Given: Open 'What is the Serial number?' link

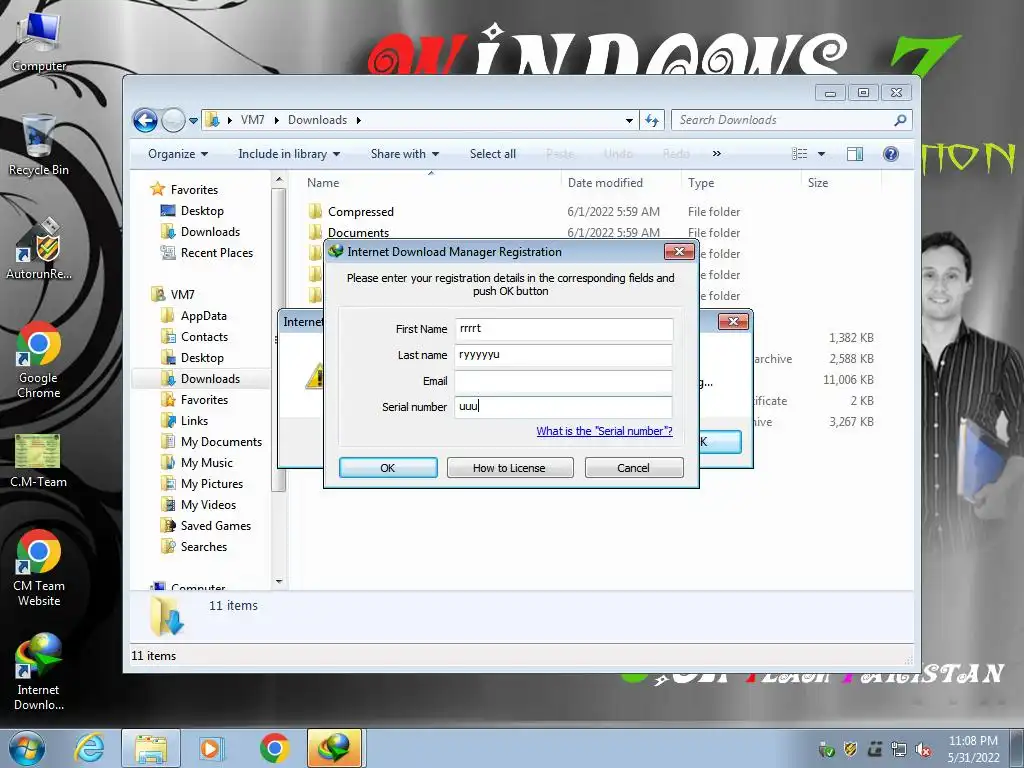Looking at the screenshot, I should [x=604, y=431].
